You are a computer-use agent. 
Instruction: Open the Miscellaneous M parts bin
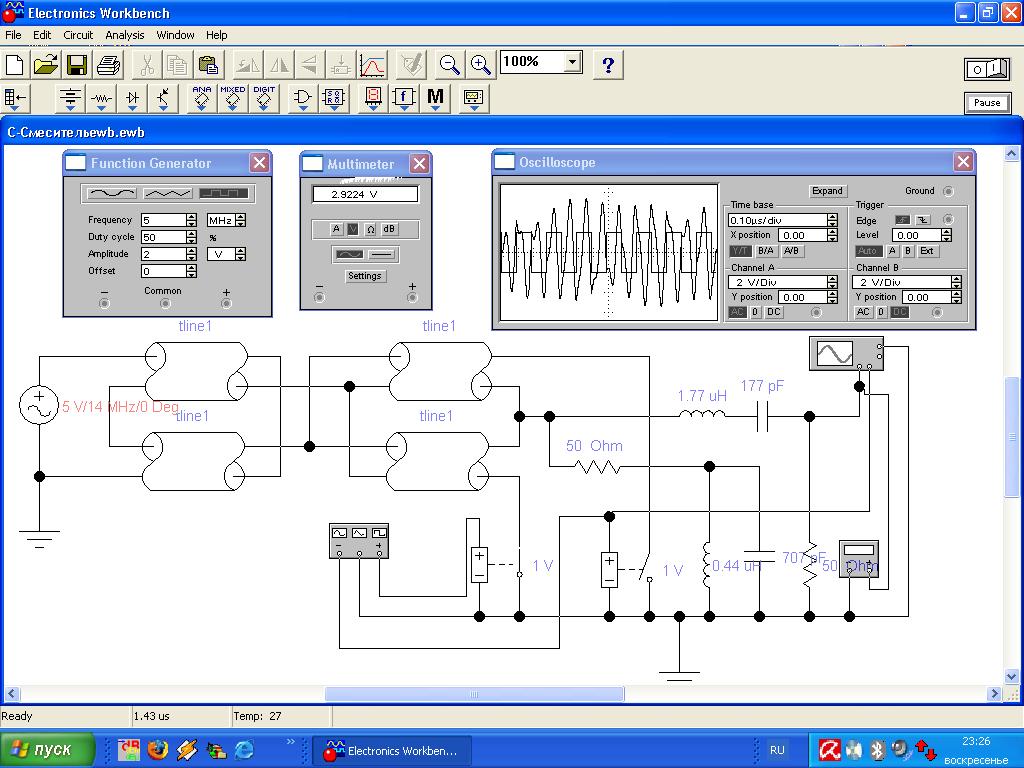point(435,98)
